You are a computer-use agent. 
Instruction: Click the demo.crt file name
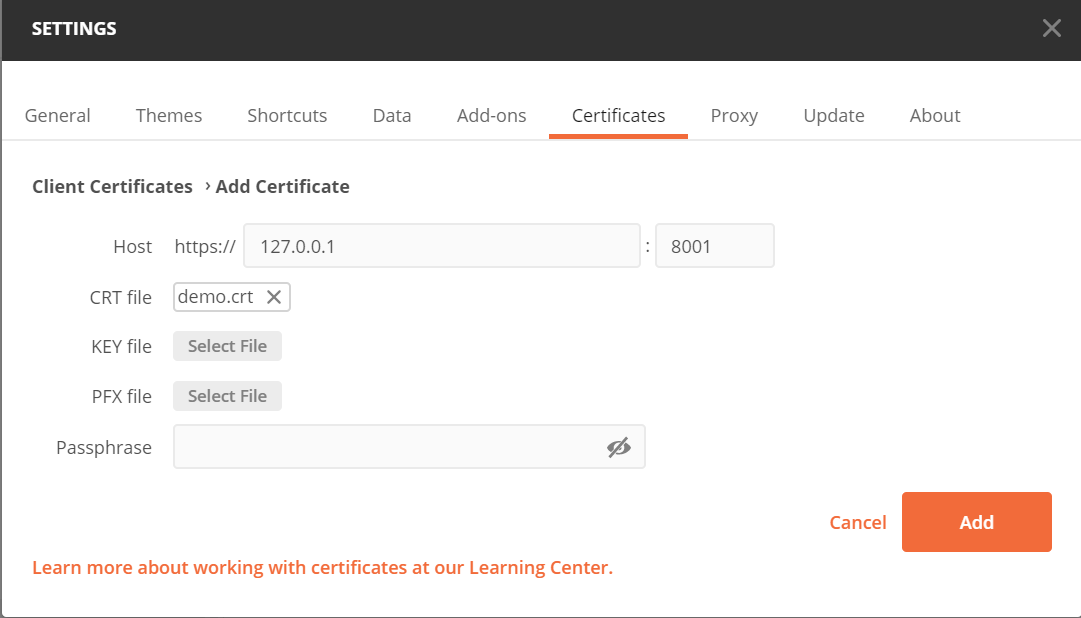[x=216, y=297]
